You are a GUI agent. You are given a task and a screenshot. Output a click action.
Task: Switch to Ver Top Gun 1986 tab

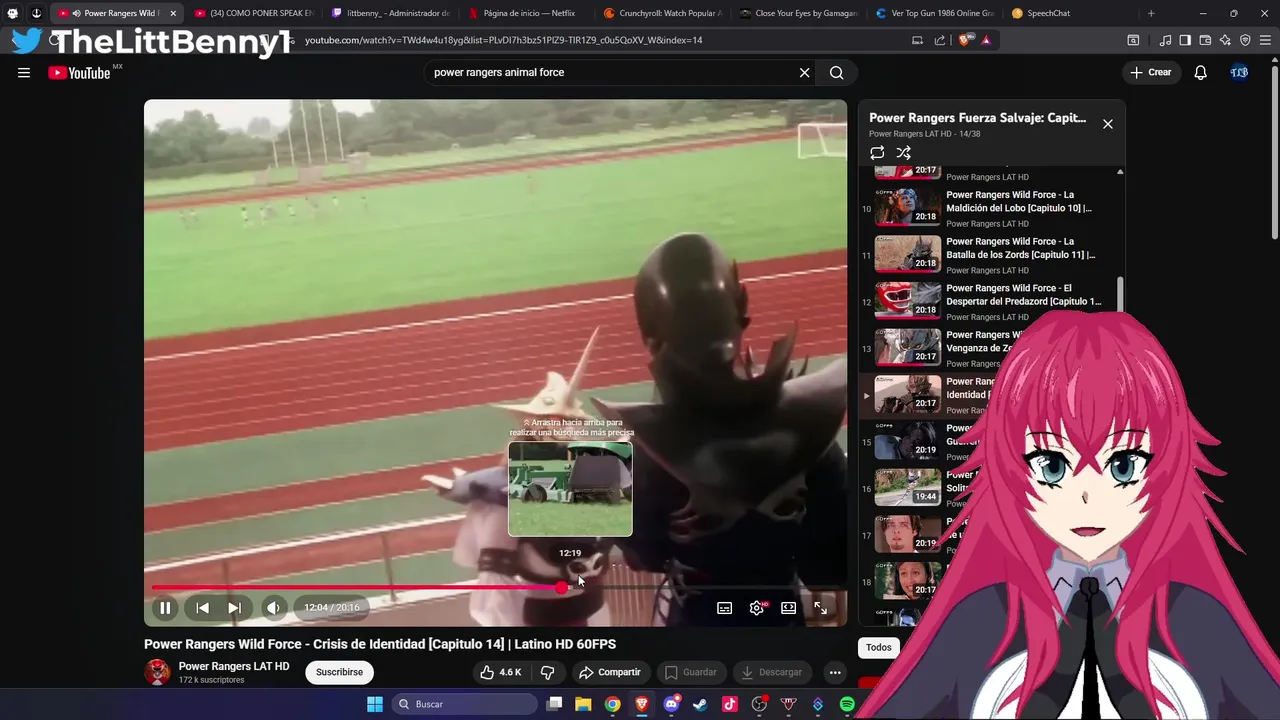[935, 13]
